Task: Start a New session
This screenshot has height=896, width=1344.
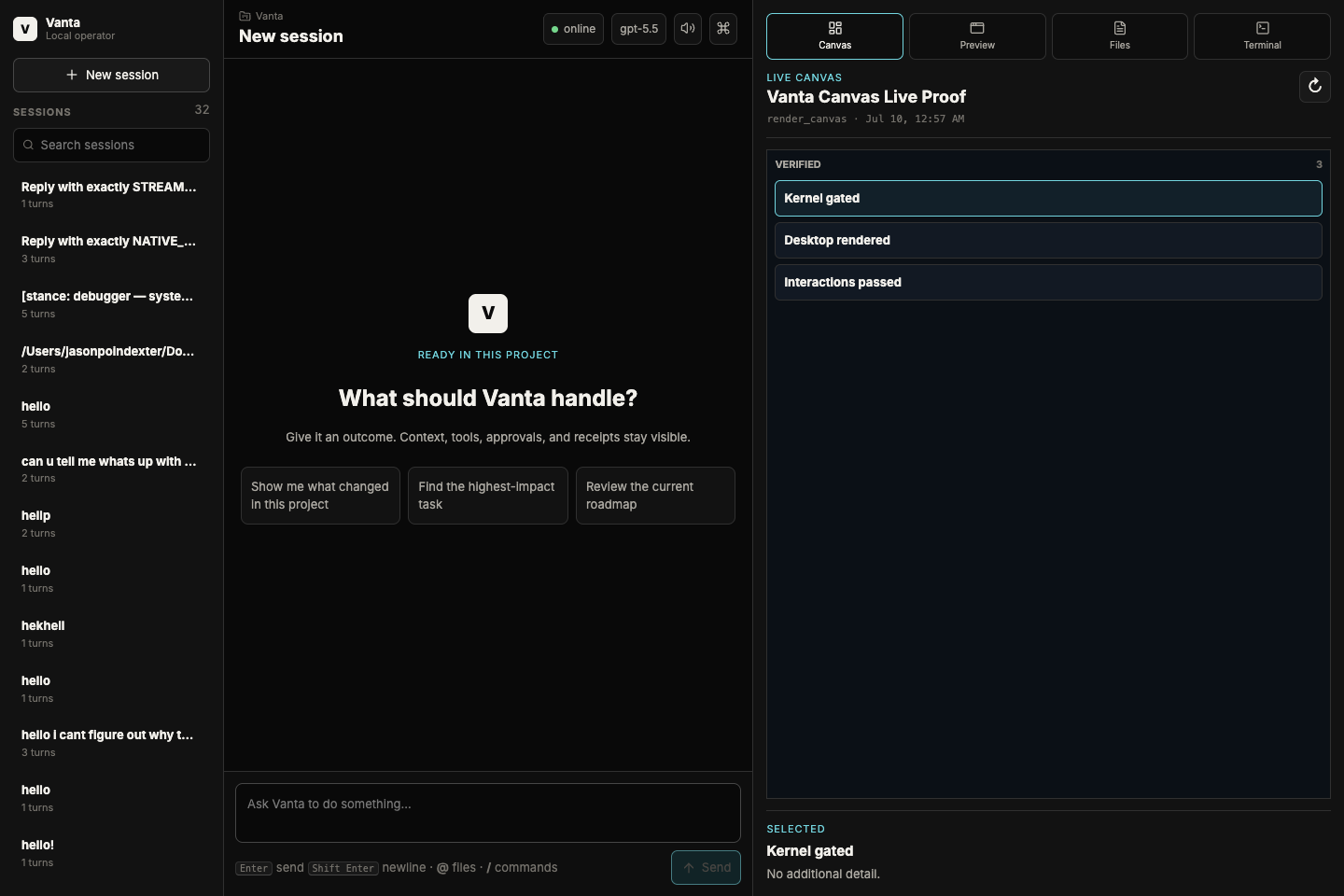Action: click(x=111, y=75)
